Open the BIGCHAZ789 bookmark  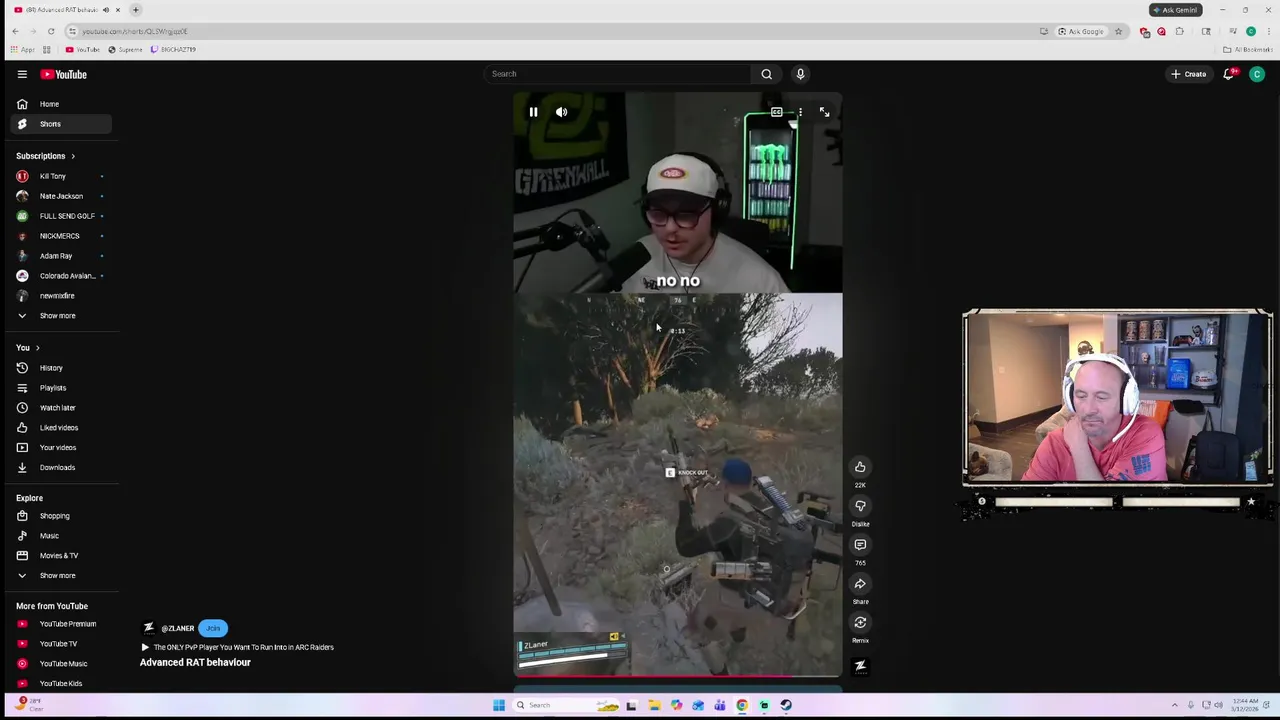(x=173, y=49)
